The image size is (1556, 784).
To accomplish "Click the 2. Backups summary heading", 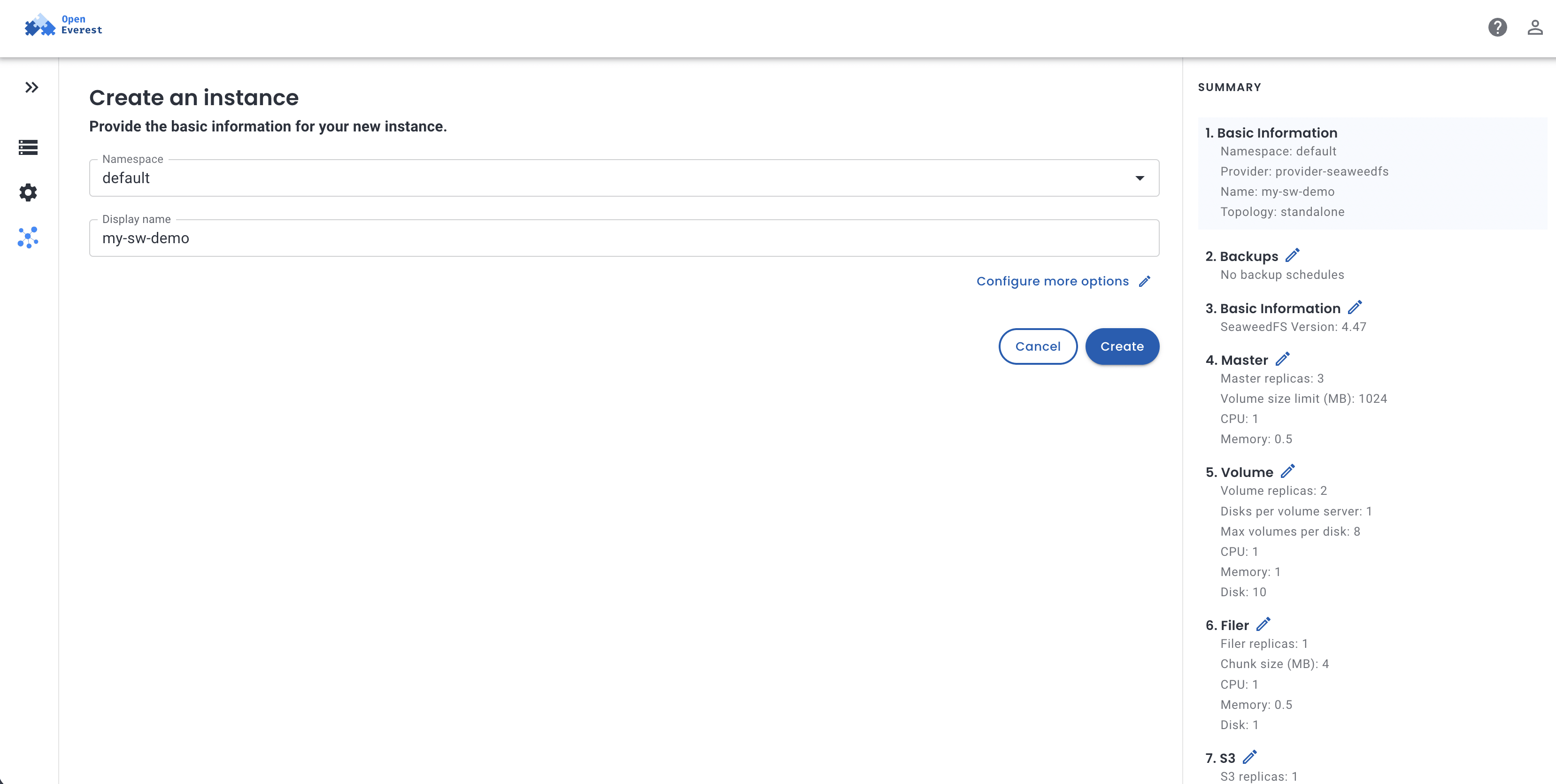I will coord(1241,256).
